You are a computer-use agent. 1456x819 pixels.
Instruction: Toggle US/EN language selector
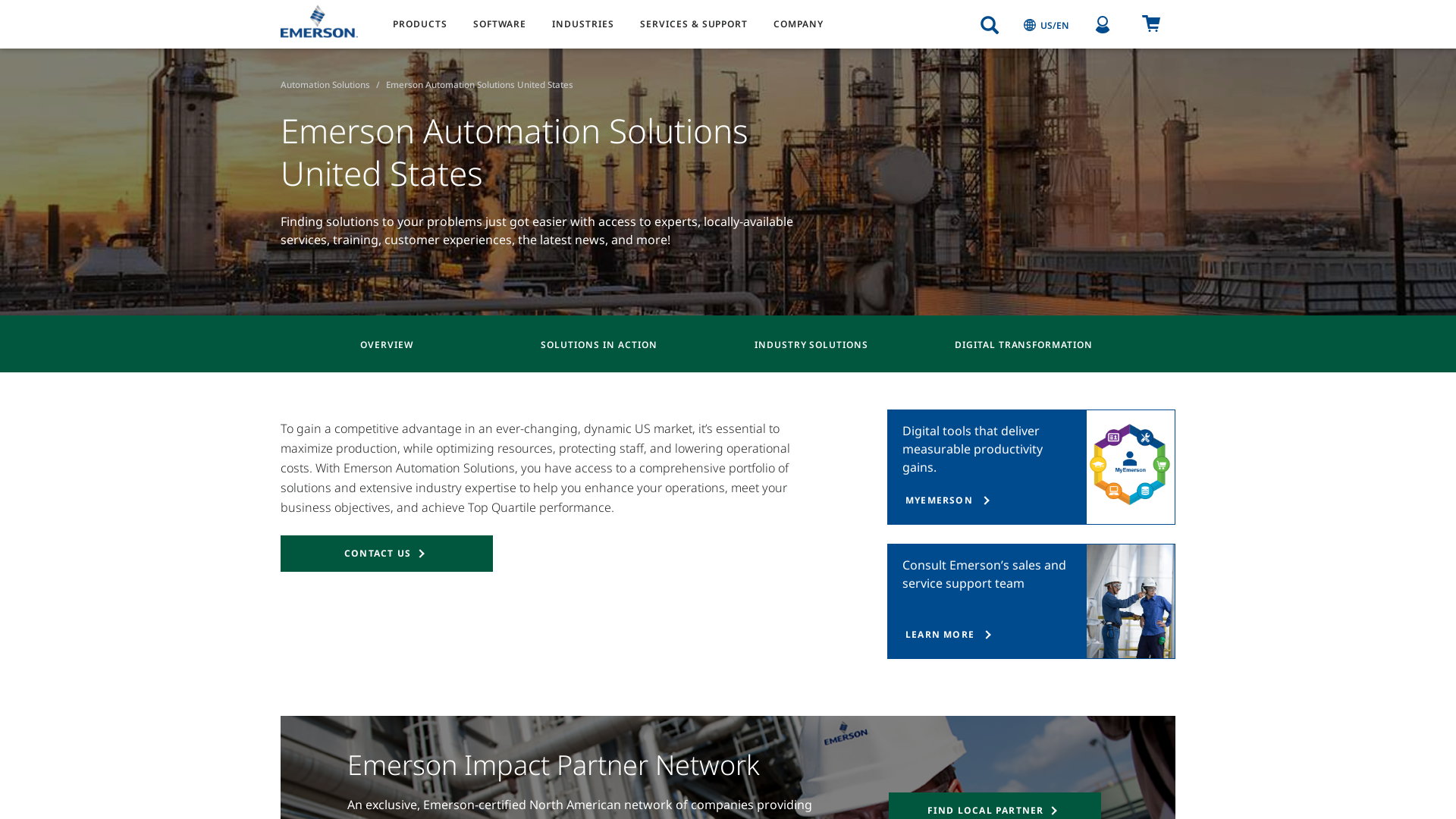tap(1046, 25)
